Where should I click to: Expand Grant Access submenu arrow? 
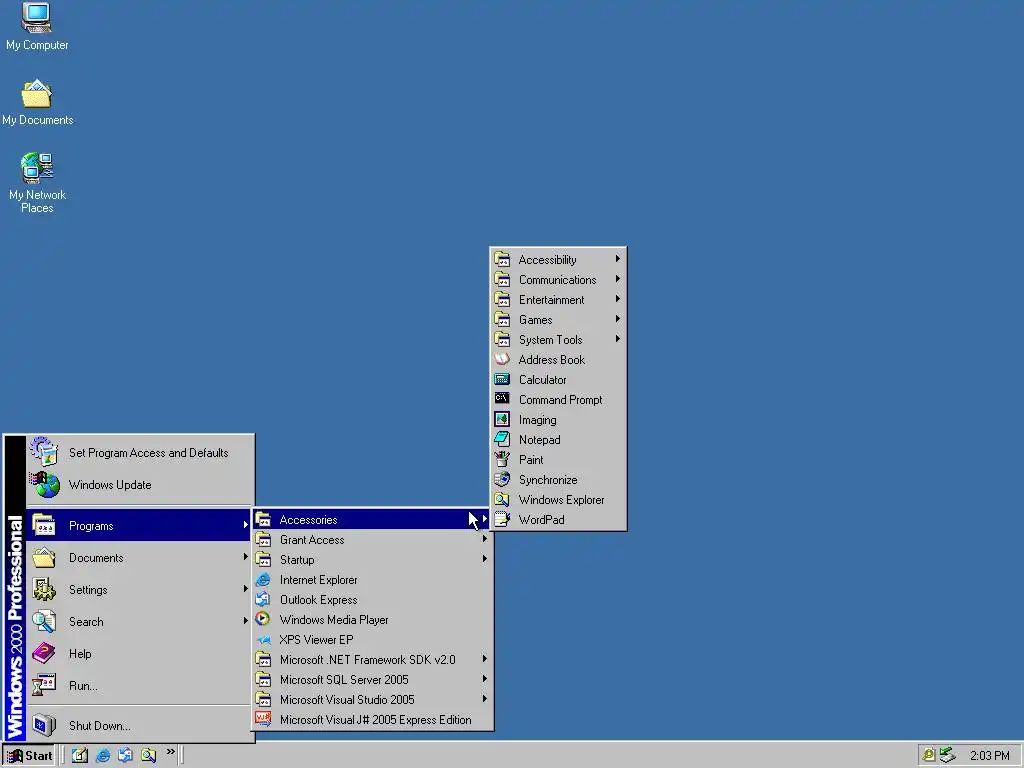pyautogui.click(x=485, y=539)
